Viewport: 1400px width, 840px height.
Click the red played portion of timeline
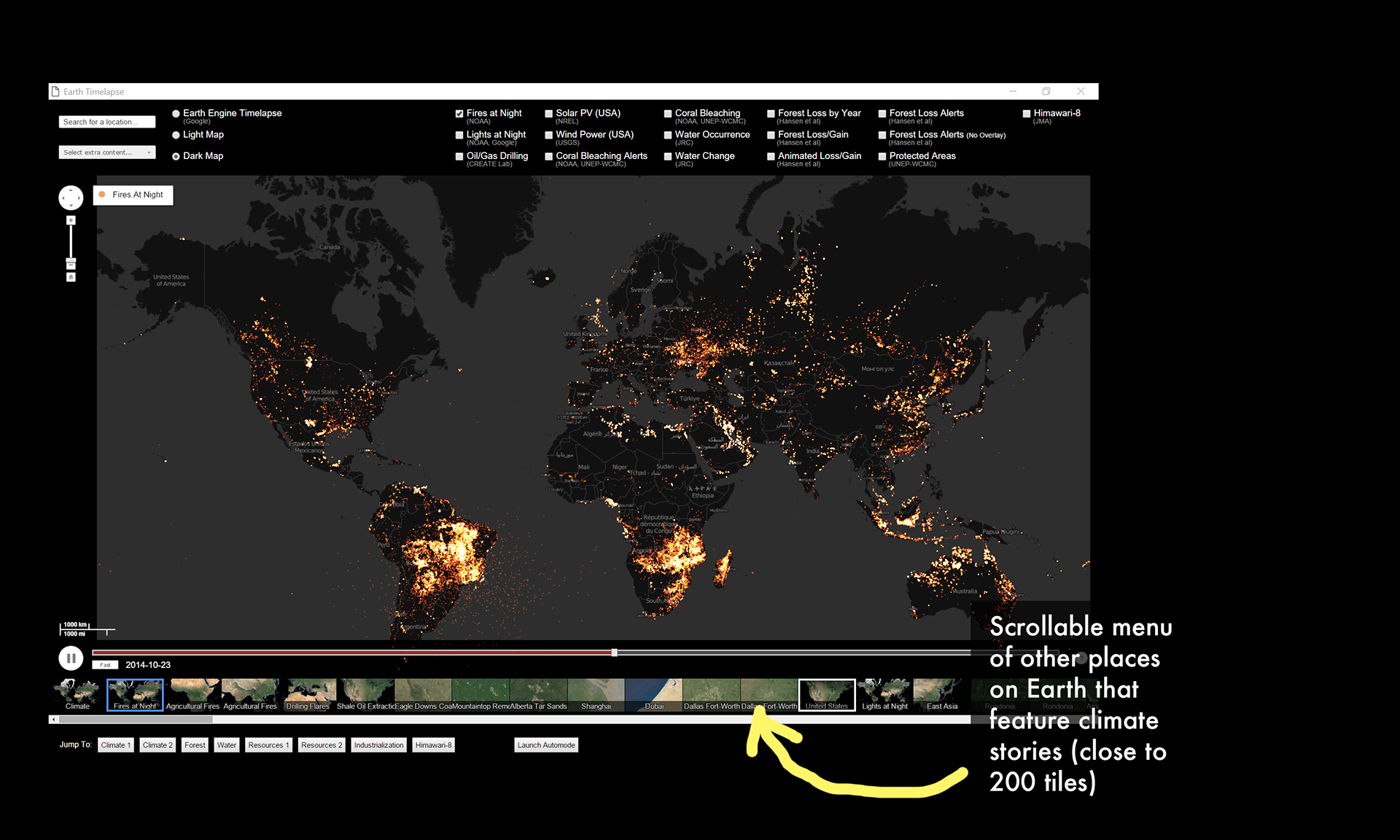click(x=352, y=653)
